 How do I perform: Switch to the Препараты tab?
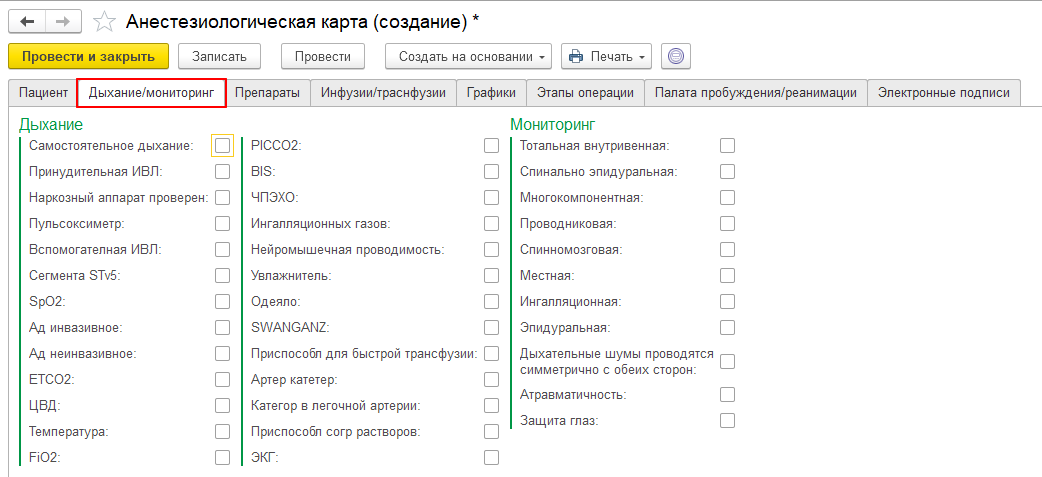point(267,93)
